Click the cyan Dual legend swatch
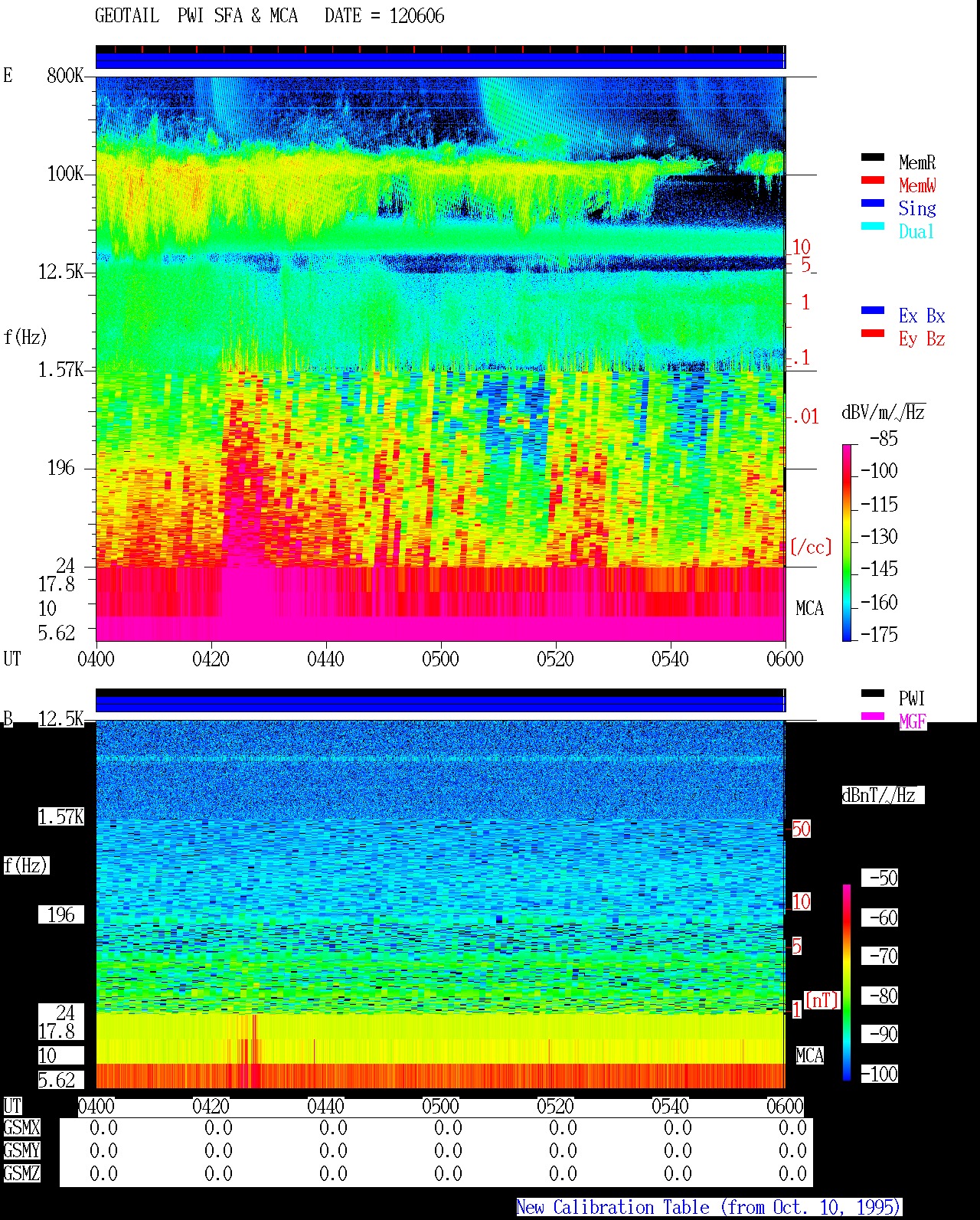 (x=873, y=227)
